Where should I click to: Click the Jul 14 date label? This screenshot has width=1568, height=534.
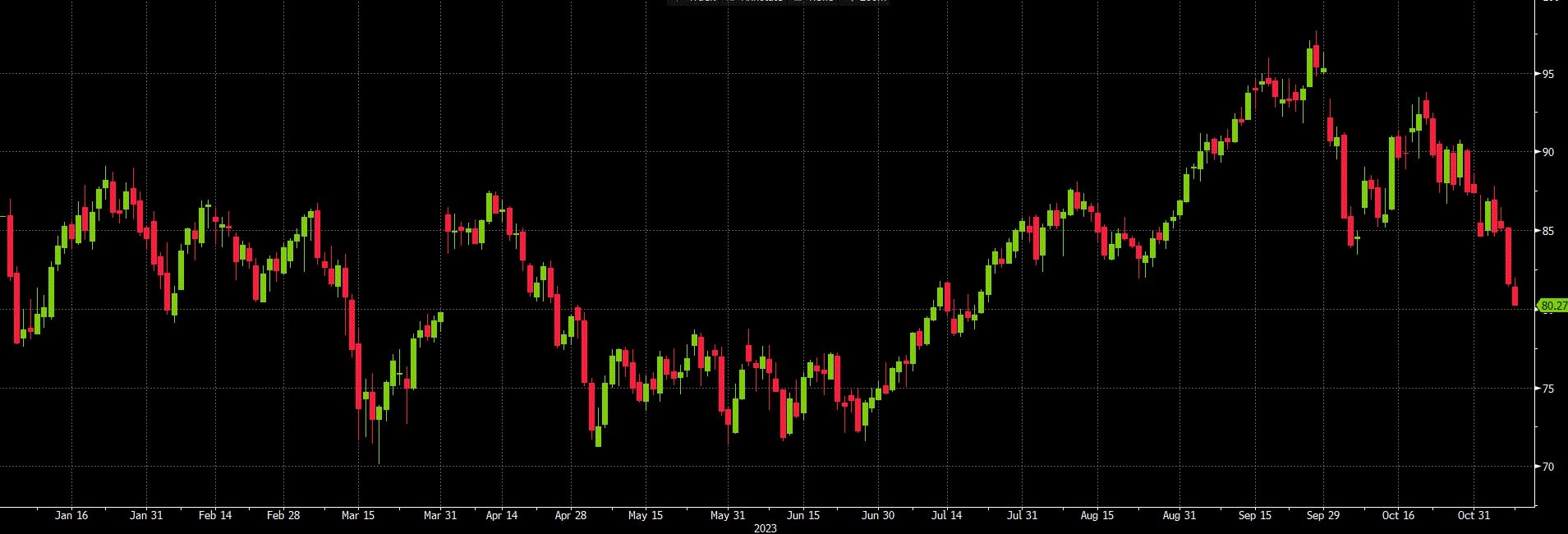coord(947,515)
